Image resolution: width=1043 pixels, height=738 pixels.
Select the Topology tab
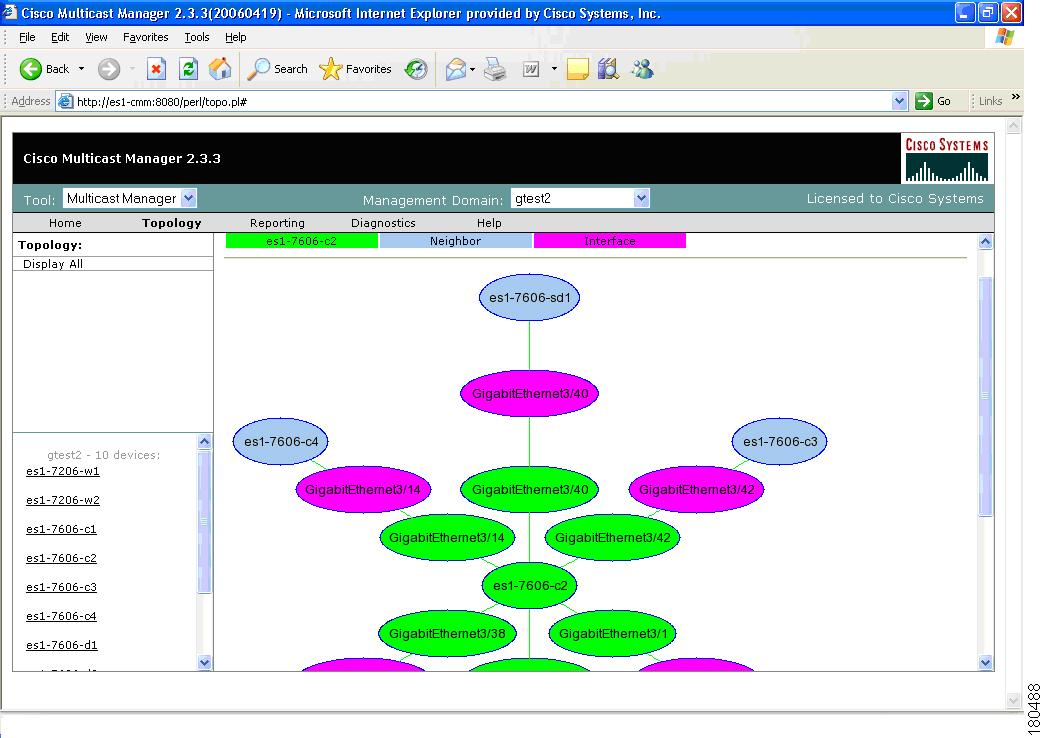pyautogui.click(x=172, y=223)
